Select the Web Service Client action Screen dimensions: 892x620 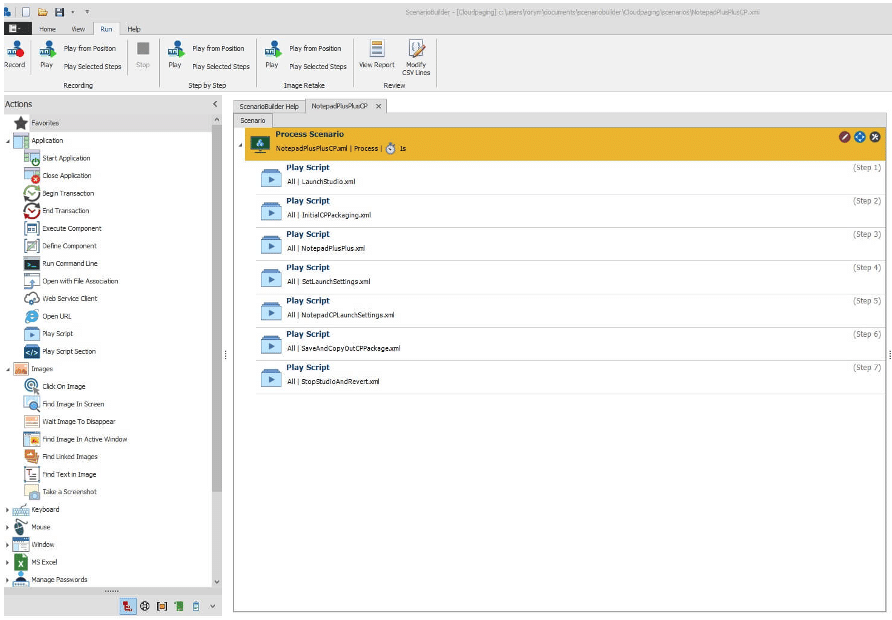click(60, 299)
